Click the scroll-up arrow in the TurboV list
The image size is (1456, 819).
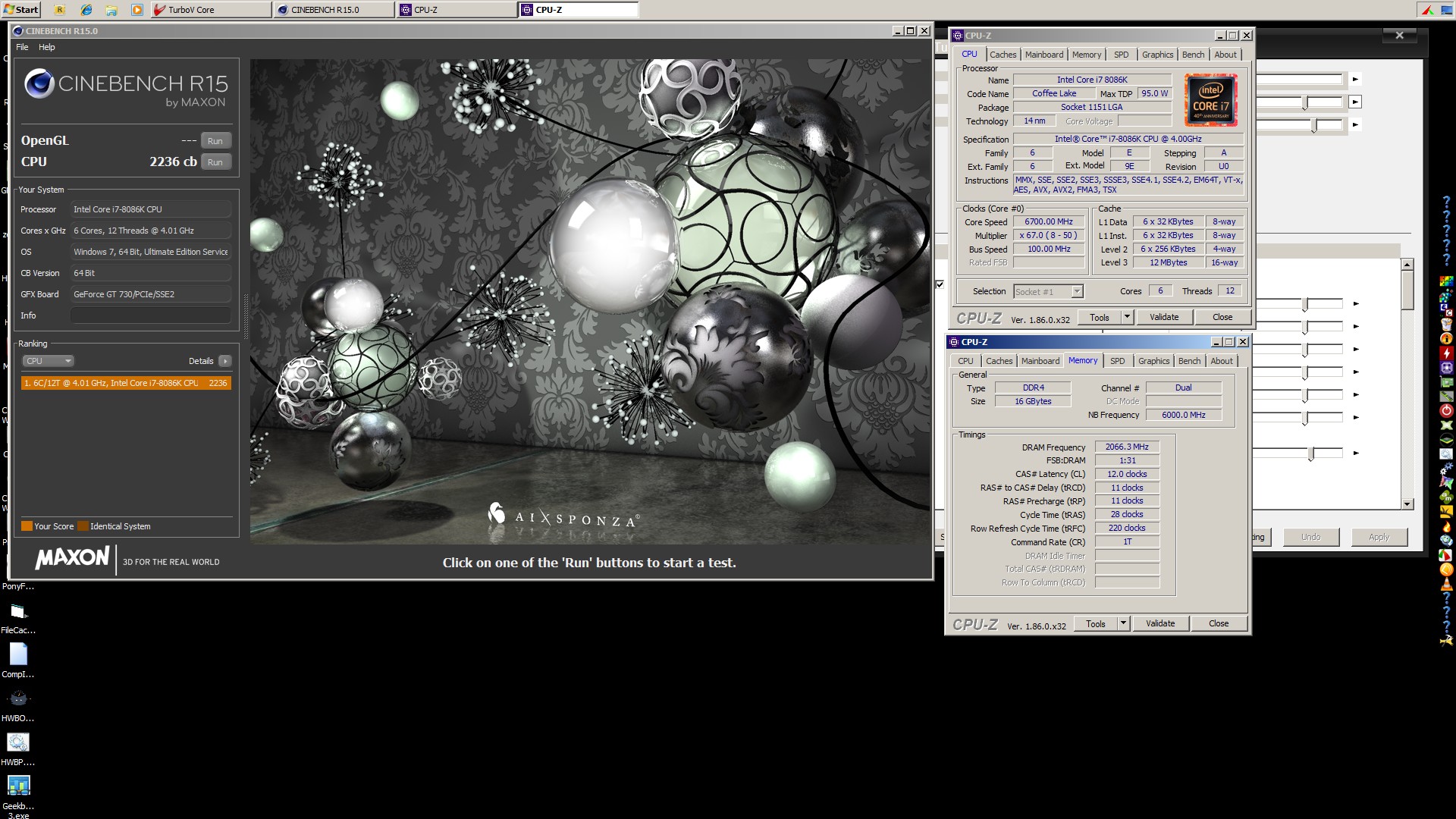[x=1407, y=265]
